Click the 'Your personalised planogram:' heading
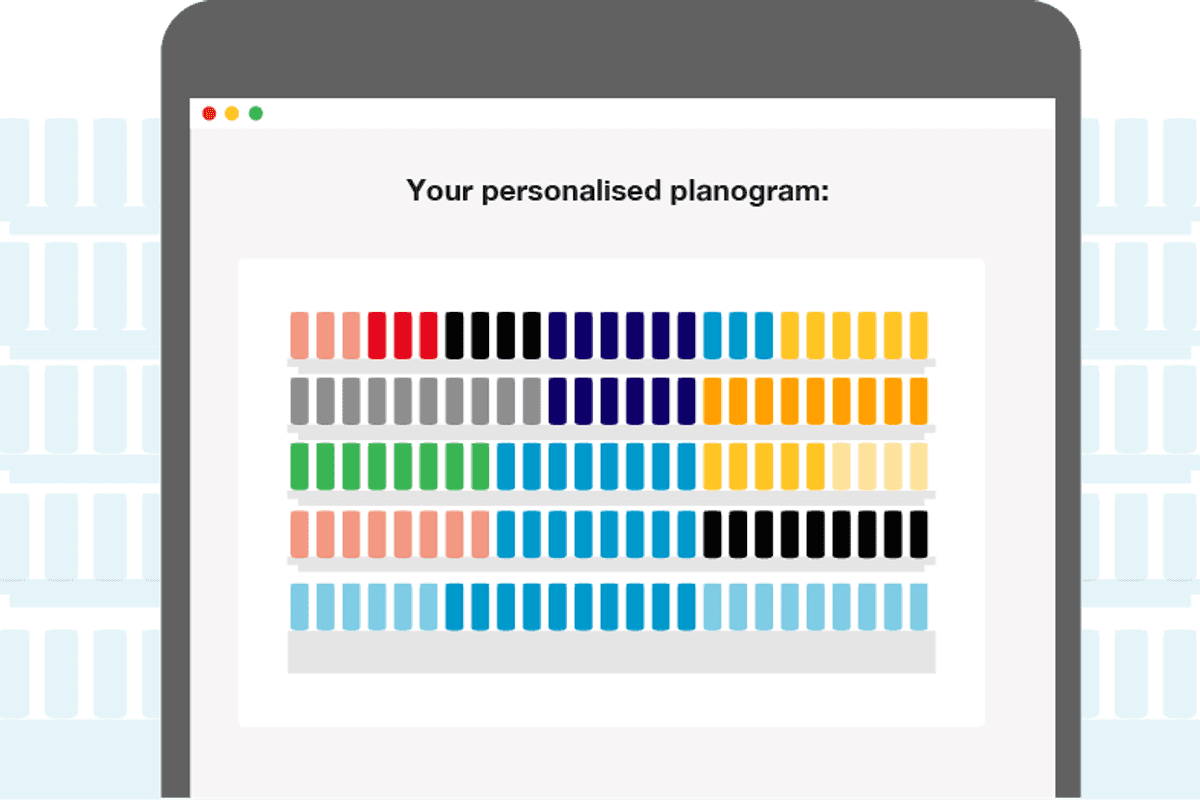 618,190
